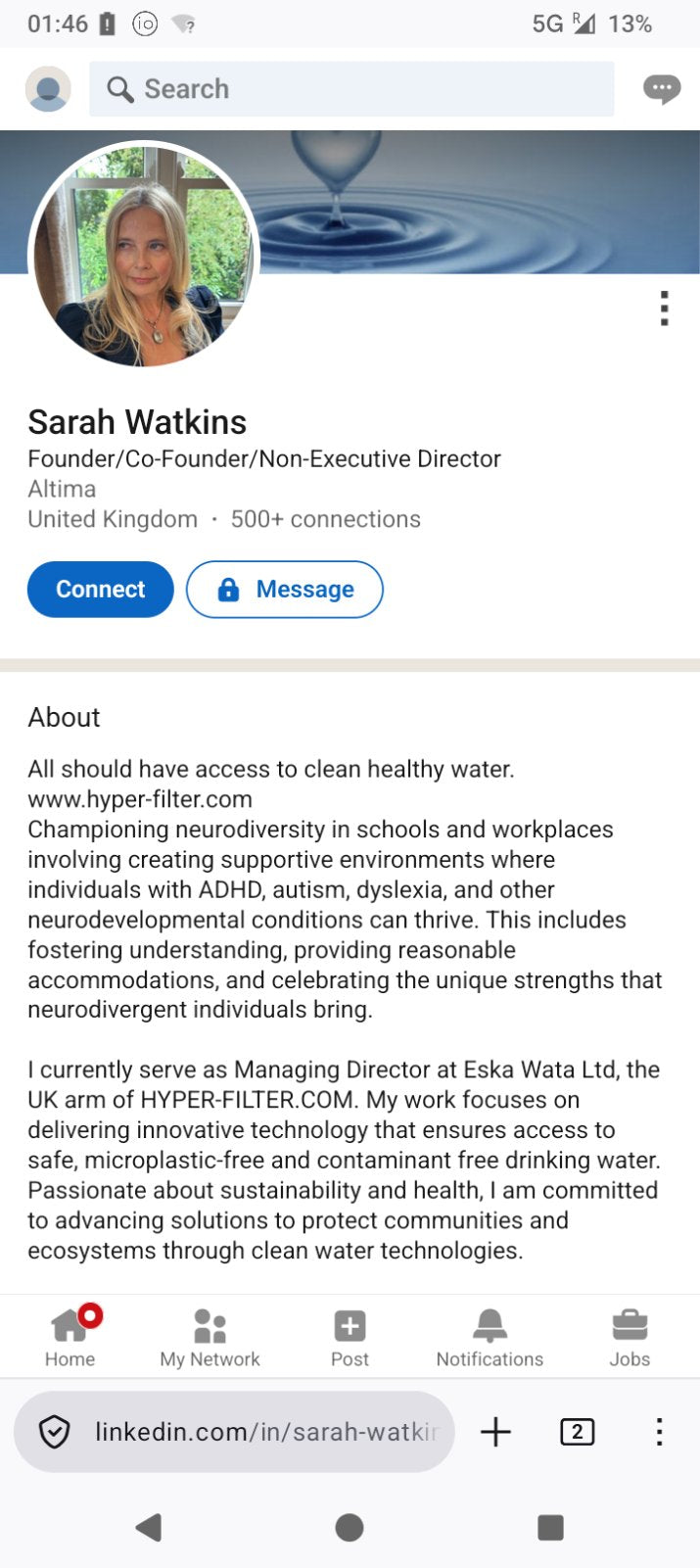The width and height of the screenshot is (700, 1568).
Task: Open profile's three-dot overflow menu
Action: point(665,309)
